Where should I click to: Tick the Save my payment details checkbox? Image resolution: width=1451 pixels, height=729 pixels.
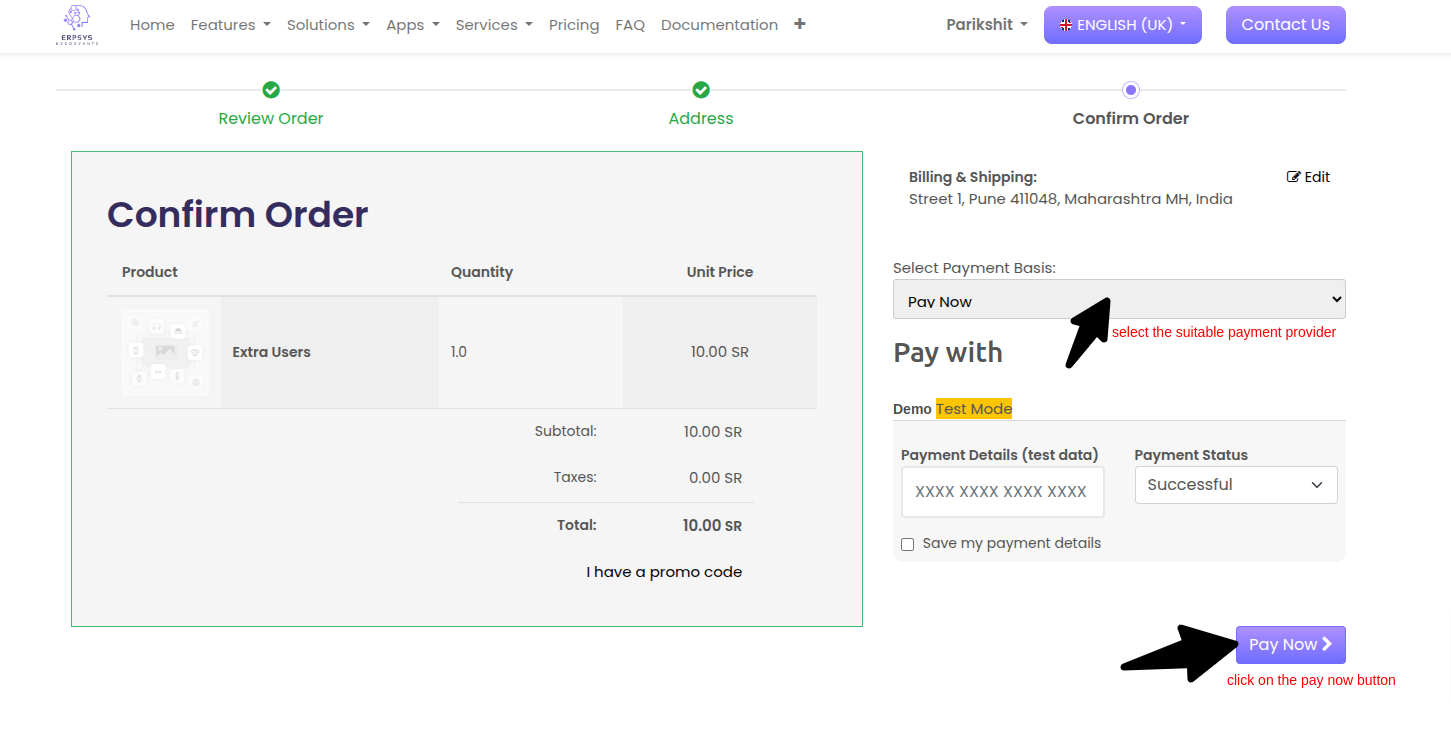tap(908, 544)
